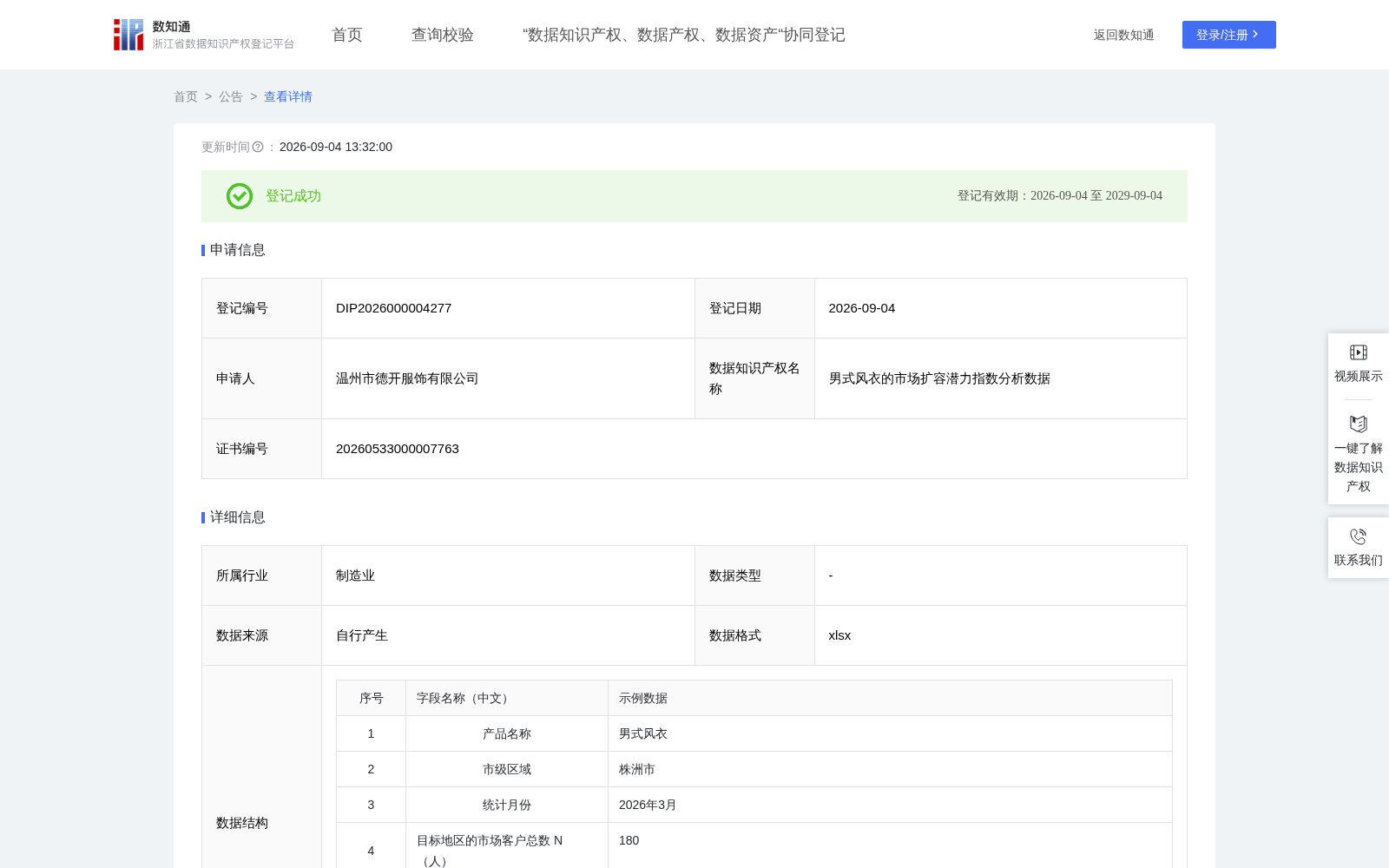
Task: Click 返回数知通 link
Action: pyautogui.click(x=1123, y=35)
